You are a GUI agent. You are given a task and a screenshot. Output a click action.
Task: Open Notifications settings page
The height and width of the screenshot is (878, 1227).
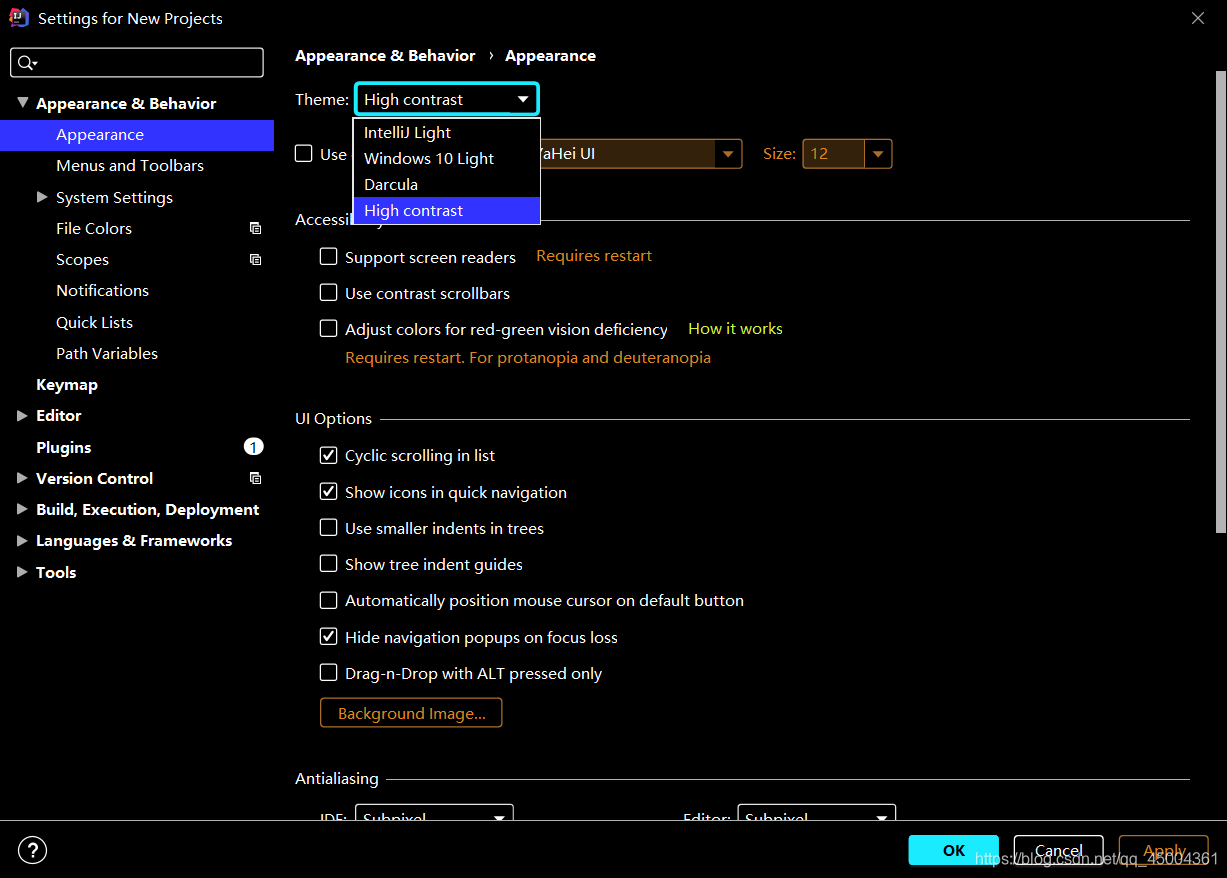coord(102,290)
